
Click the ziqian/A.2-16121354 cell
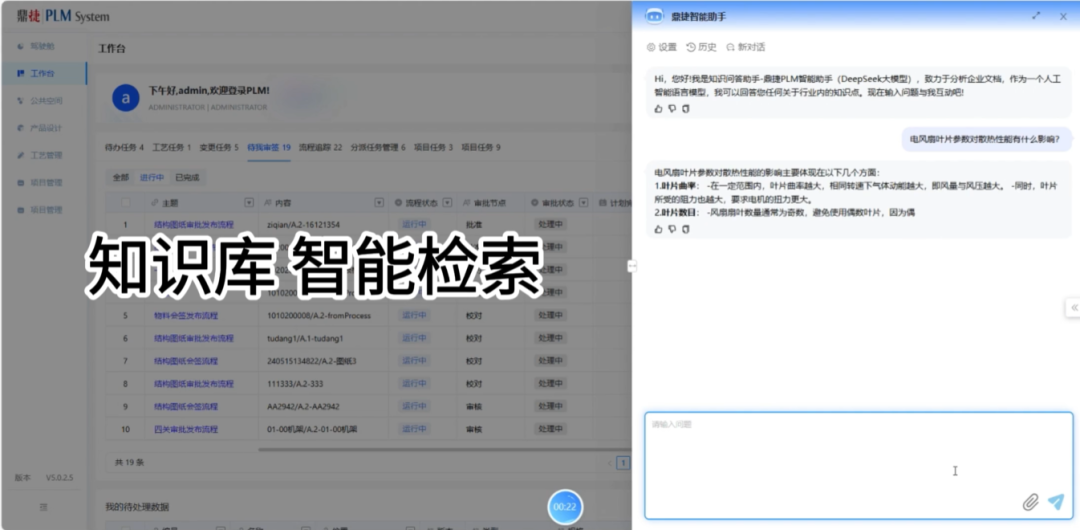pyautogui.click(x=304, y=225)
